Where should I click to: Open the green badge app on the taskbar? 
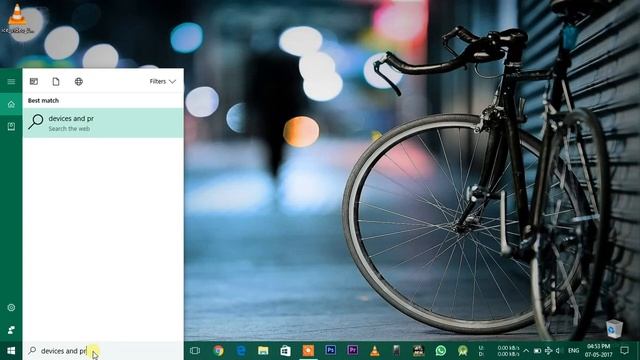pos(463,351)
